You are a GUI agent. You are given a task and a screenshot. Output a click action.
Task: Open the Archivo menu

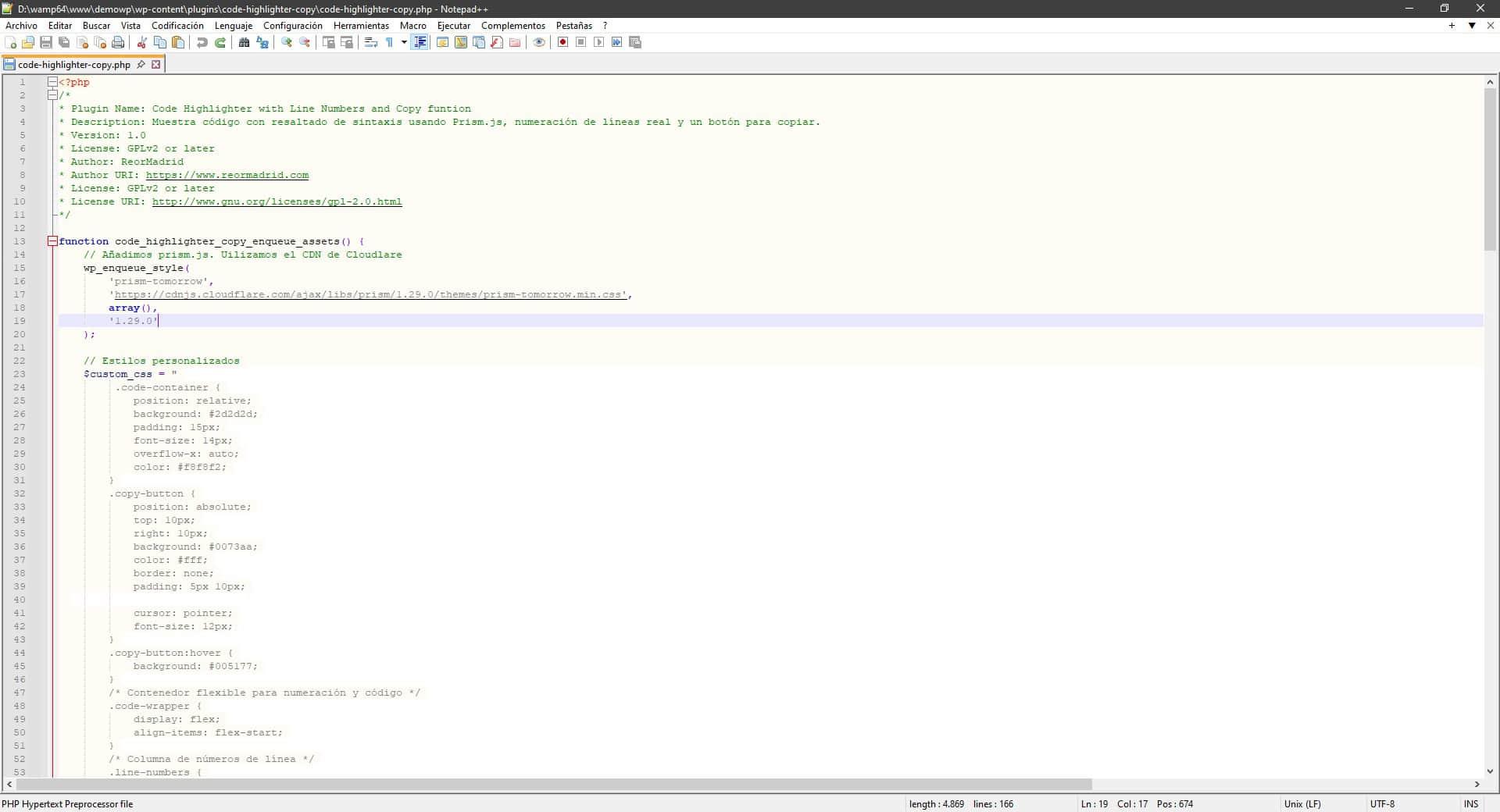[21, 26]
